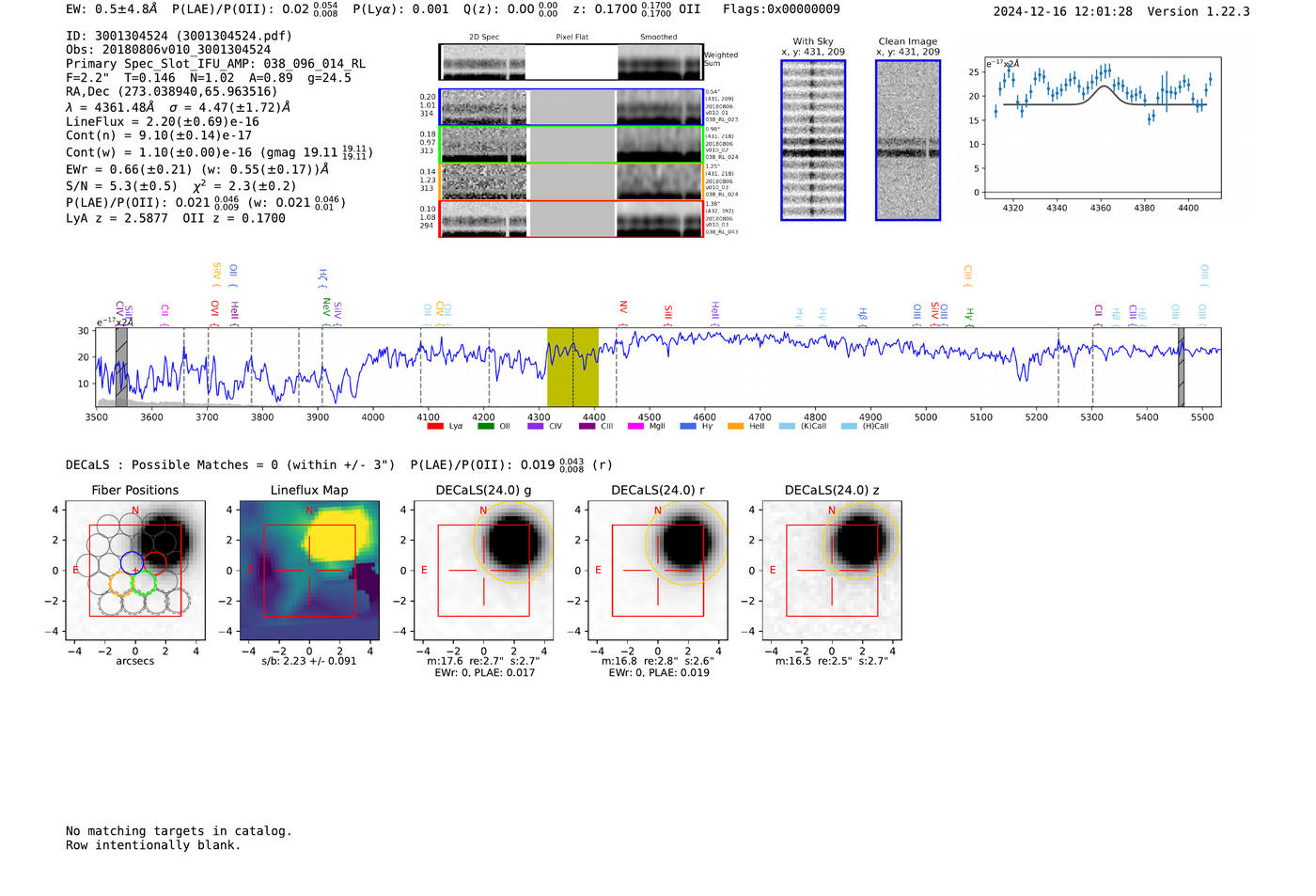This screenshot has width=1316, height=896.
Task: Click the red Lyα legend swatch
Action: tap(434, 427)
